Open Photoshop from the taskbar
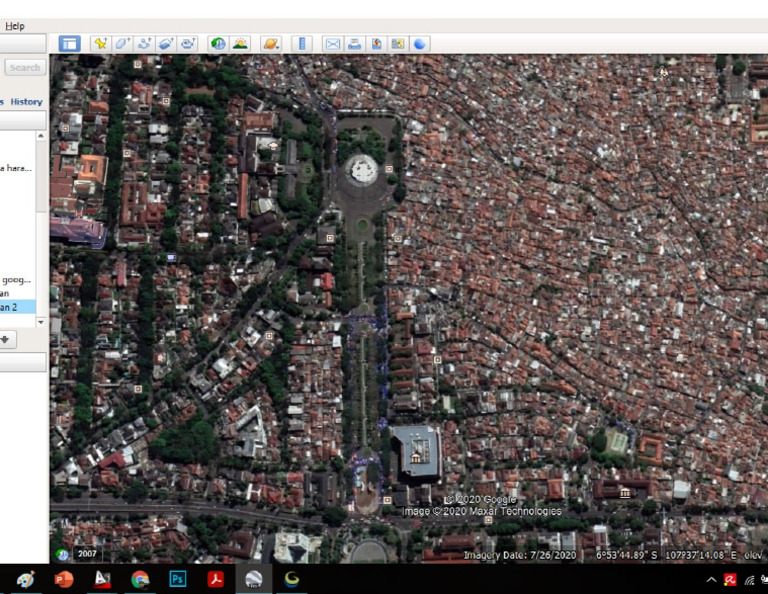The image size is (768, 594). pos(178,579)
